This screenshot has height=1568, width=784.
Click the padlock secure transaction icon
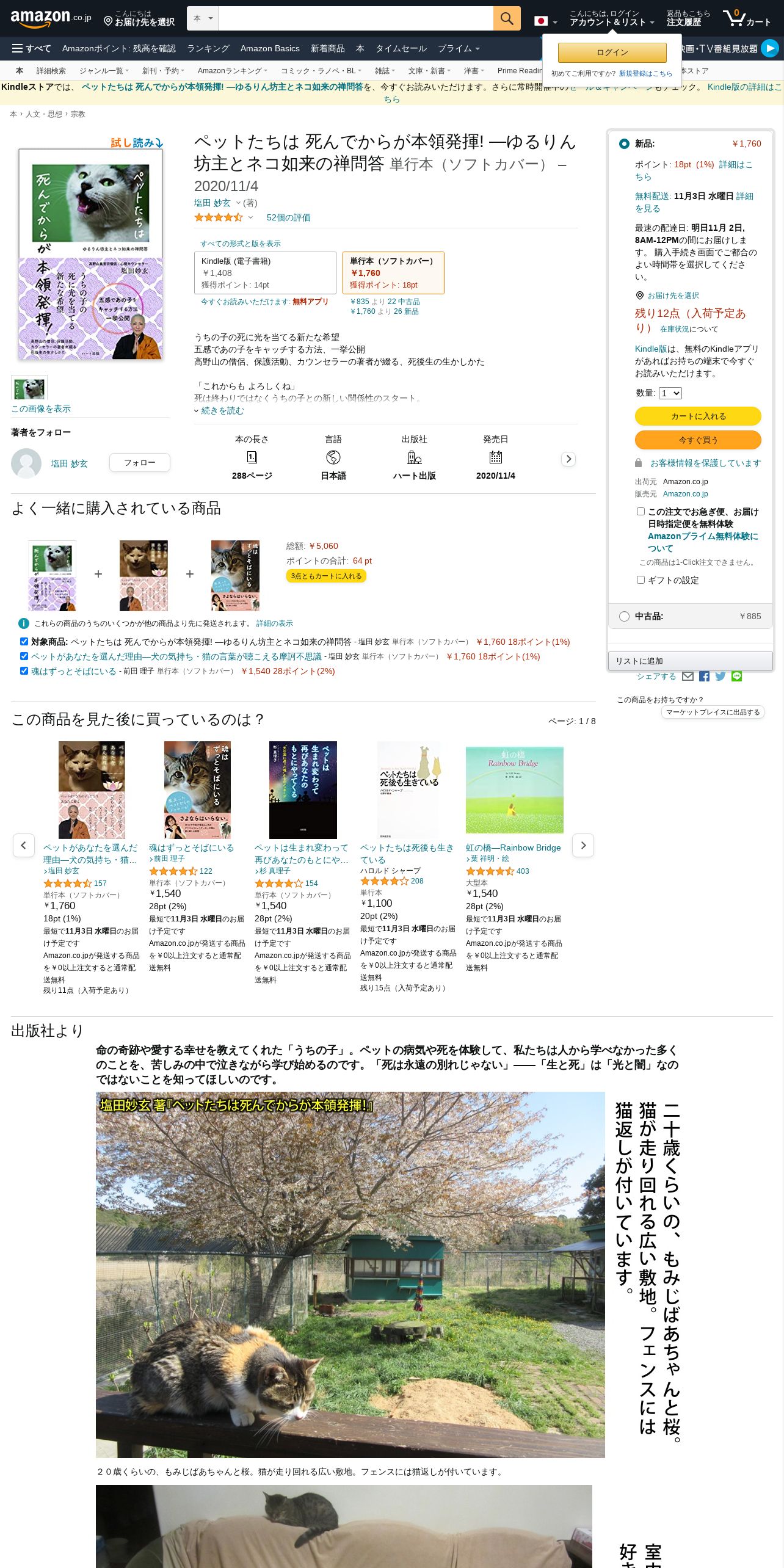[x=639, y=463]
